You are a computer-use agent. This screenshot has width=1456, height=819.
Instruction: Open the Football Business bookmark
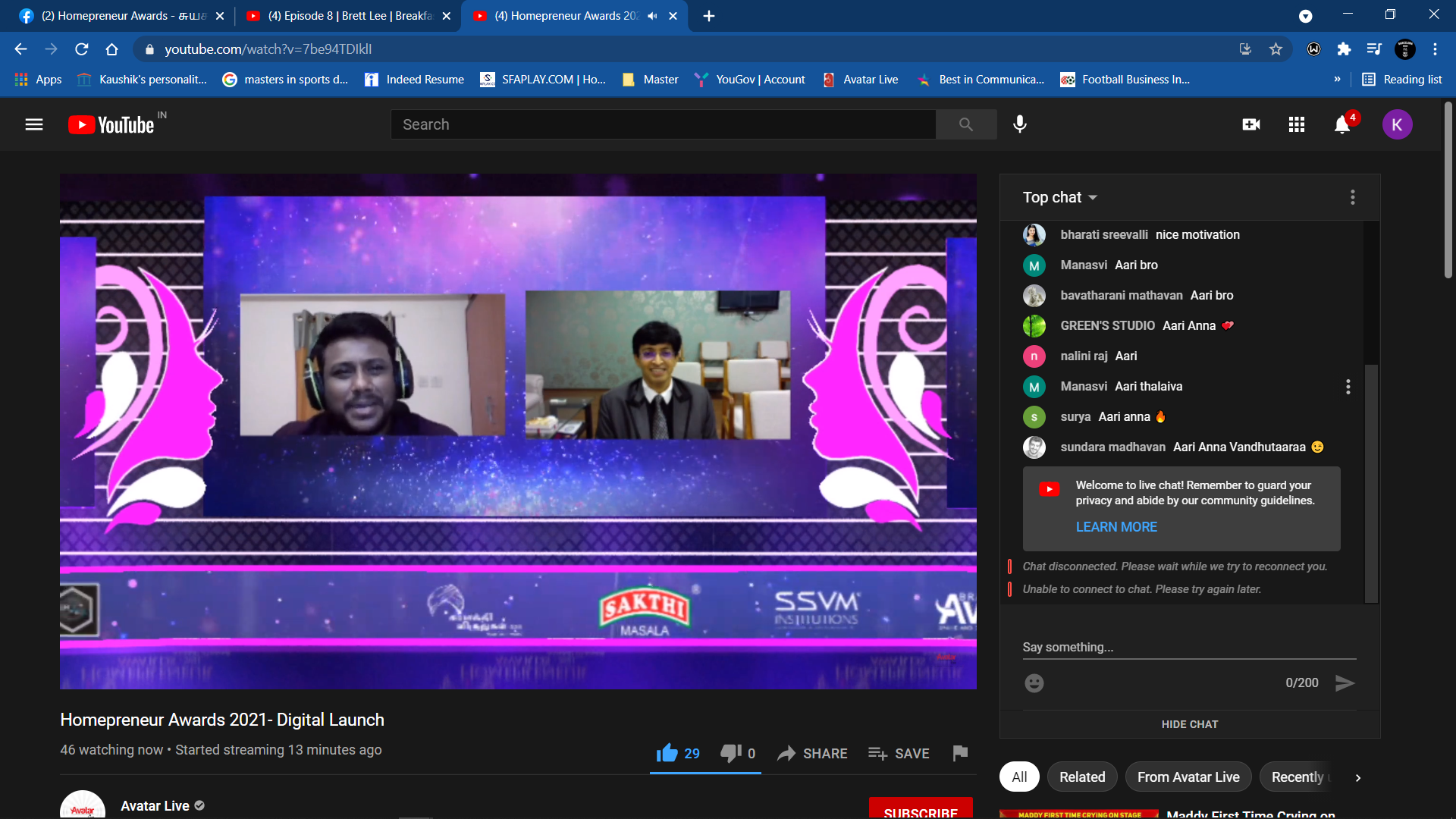(1125, 80)
